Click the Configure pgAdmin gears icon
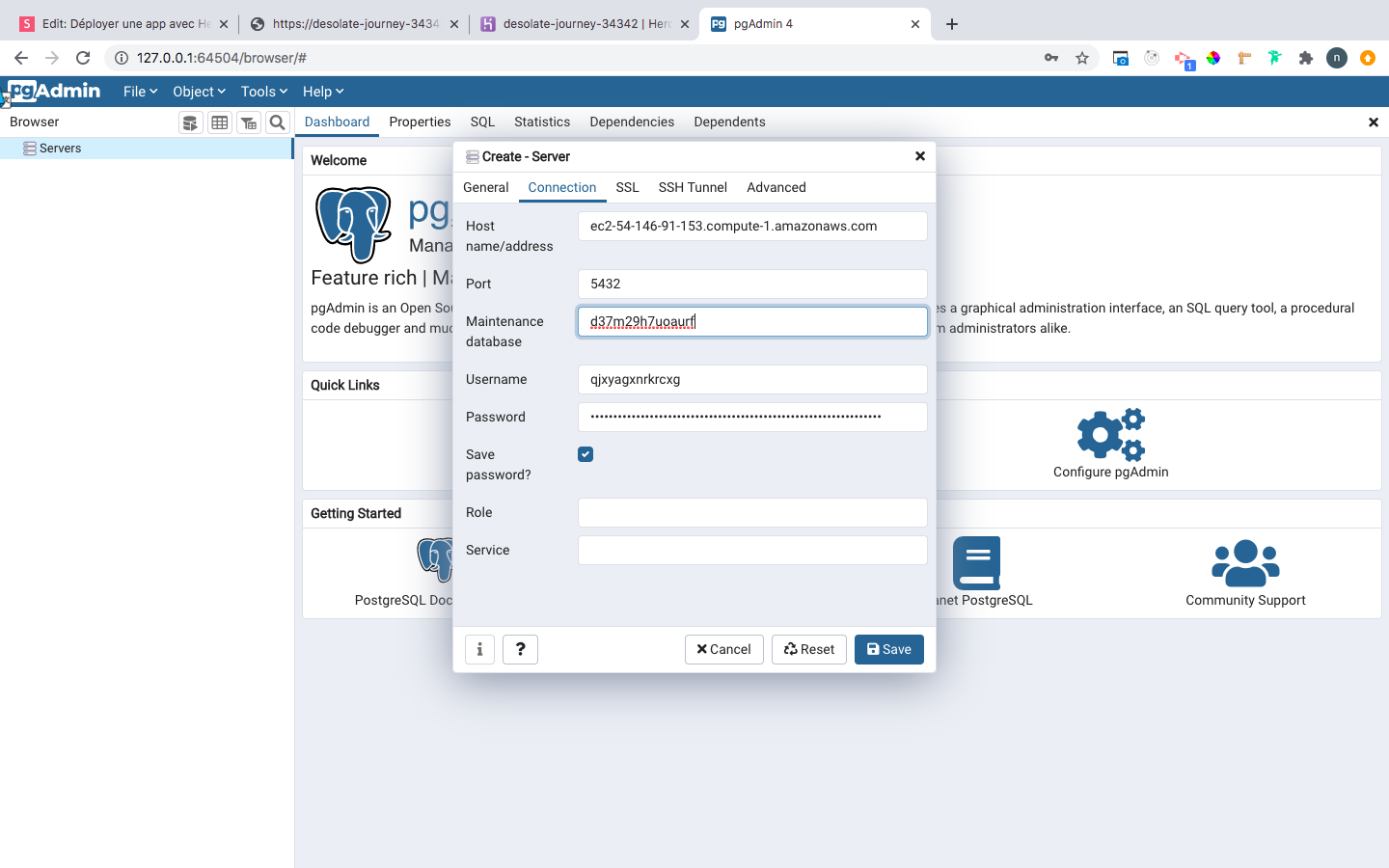Viewport: 1389px width, 868px height. tap(1111, 434)
